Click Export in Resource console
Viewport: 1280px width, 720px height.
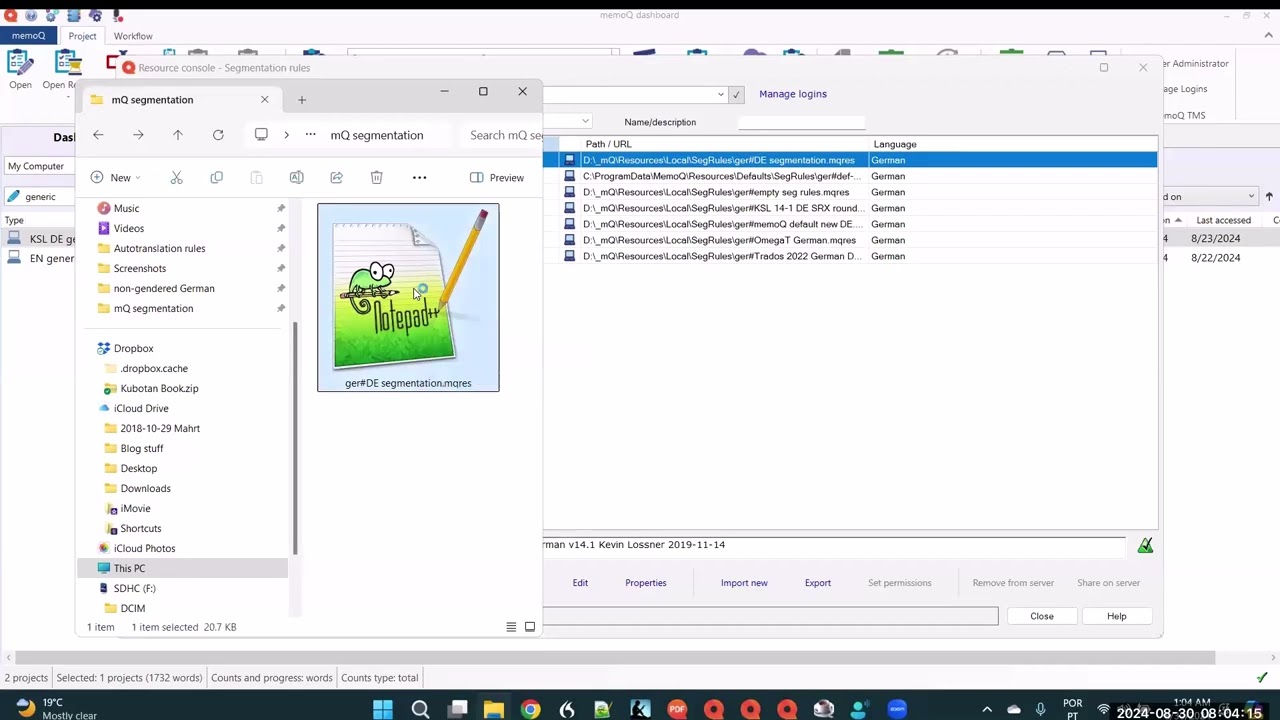pyautogui.click(x=818, y=583)
